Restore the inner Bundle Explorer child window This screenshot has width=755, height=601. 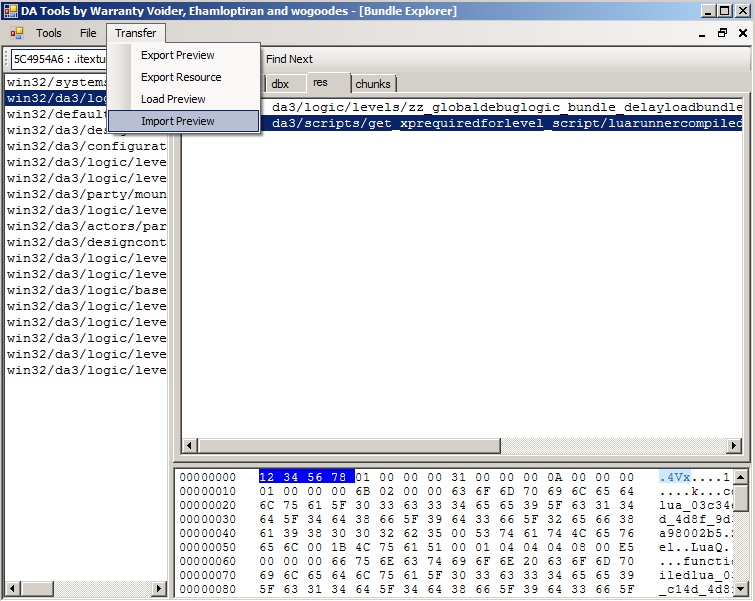pos(722,33)
